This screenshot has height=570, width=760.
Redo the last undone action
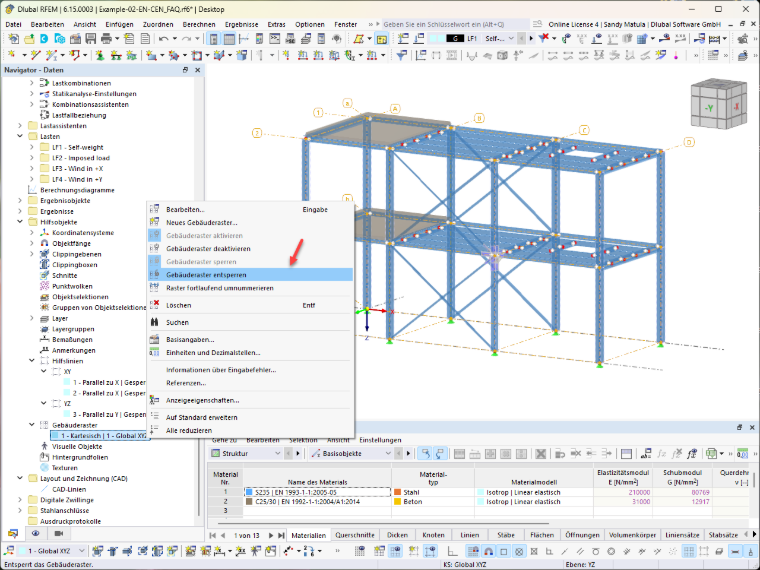tap(187, 39)
